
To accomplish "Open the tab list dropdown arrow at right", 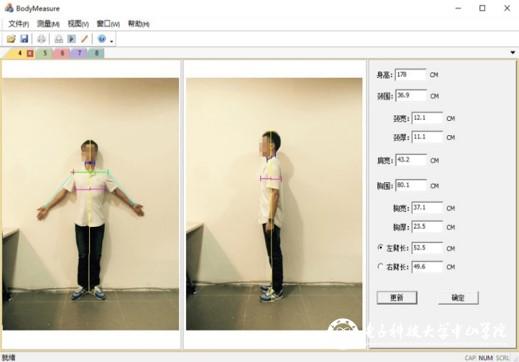I will pos(513,52).
